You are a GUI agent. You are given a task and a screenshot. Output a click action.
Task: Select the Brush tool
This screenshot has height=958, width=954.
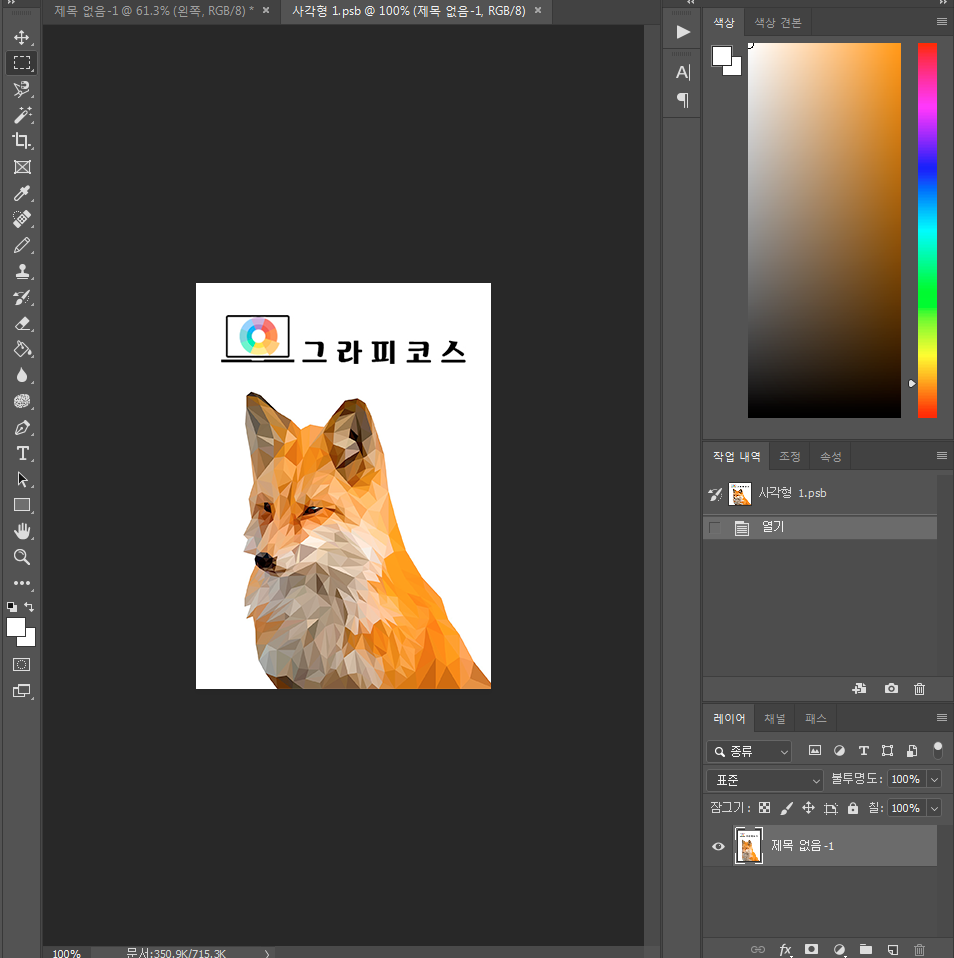click(x=22, y=245)
